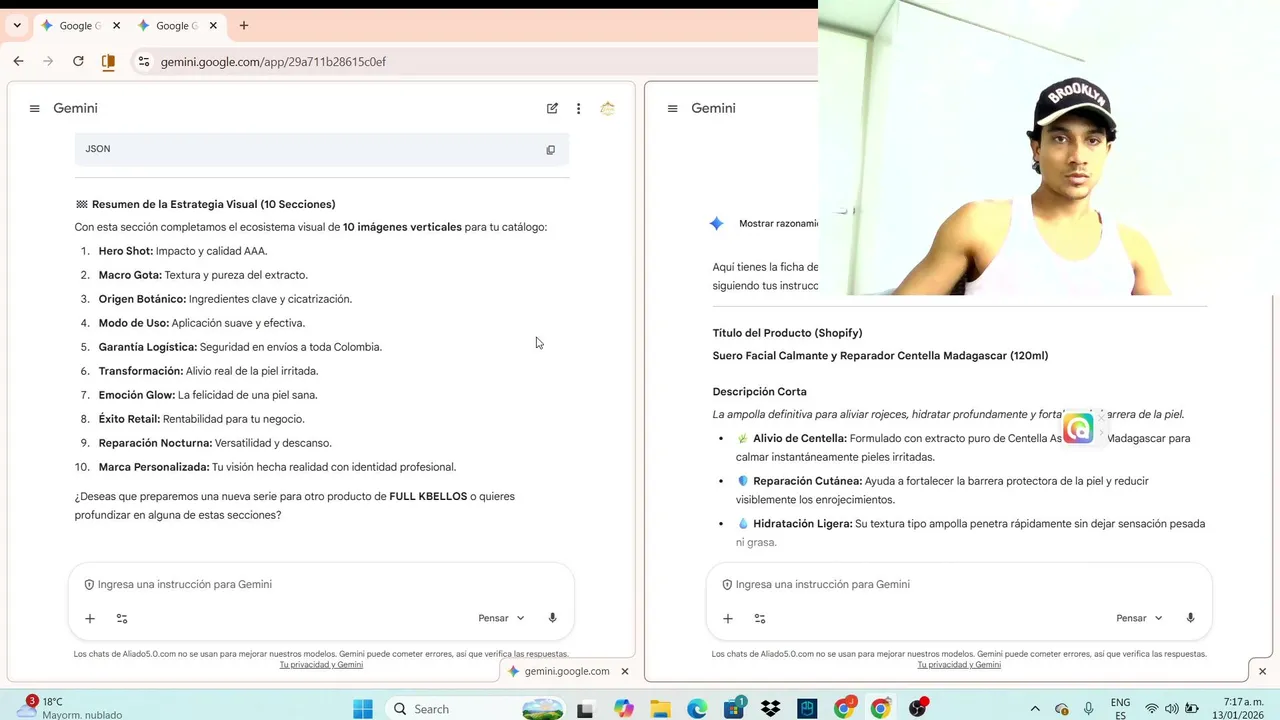Activate microphone in right Gemini pane
The width and height of the screenshot is (1280, 720).
(x=1190, y=618)
